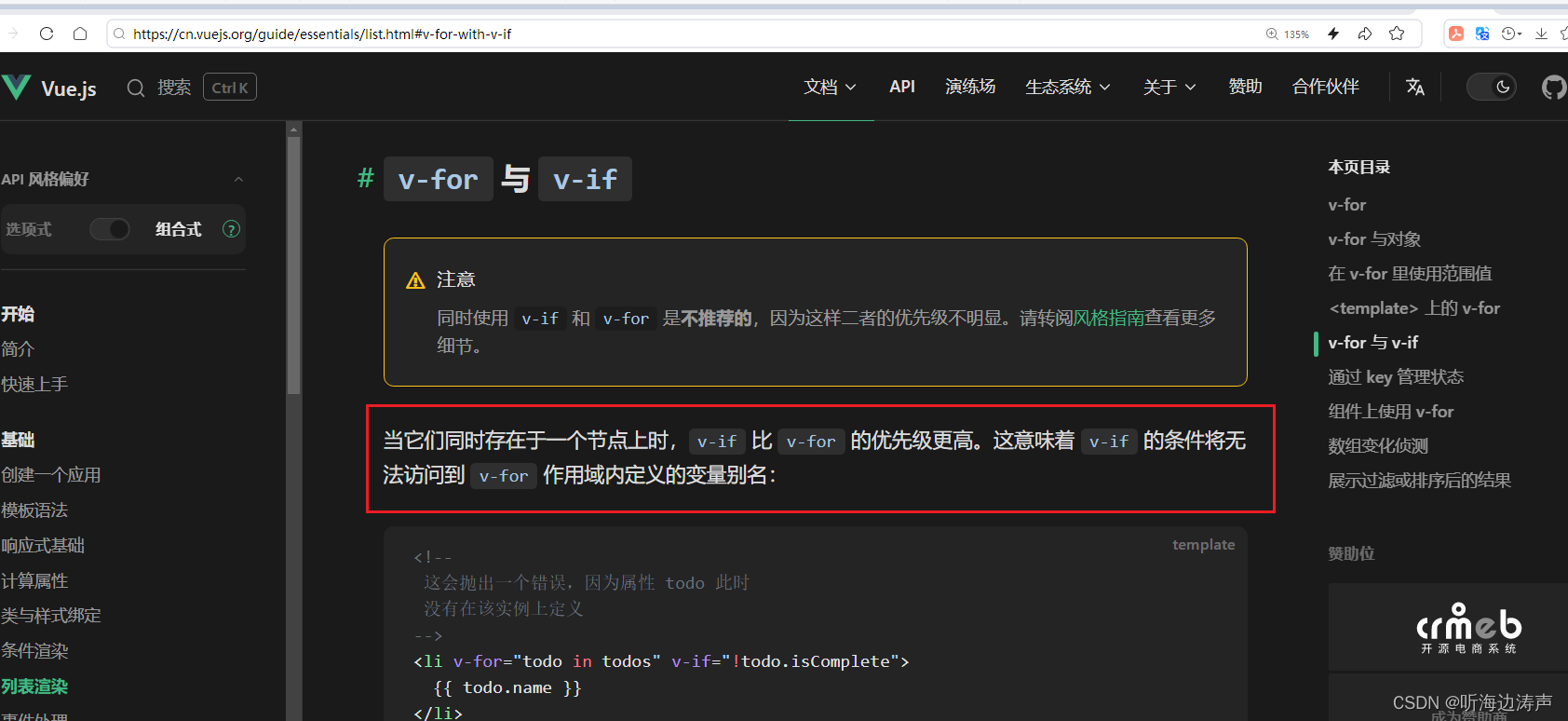Select the active 列表渲染 sidebar item
Viewport: 1568px width, 721px height.
point(34,687)
